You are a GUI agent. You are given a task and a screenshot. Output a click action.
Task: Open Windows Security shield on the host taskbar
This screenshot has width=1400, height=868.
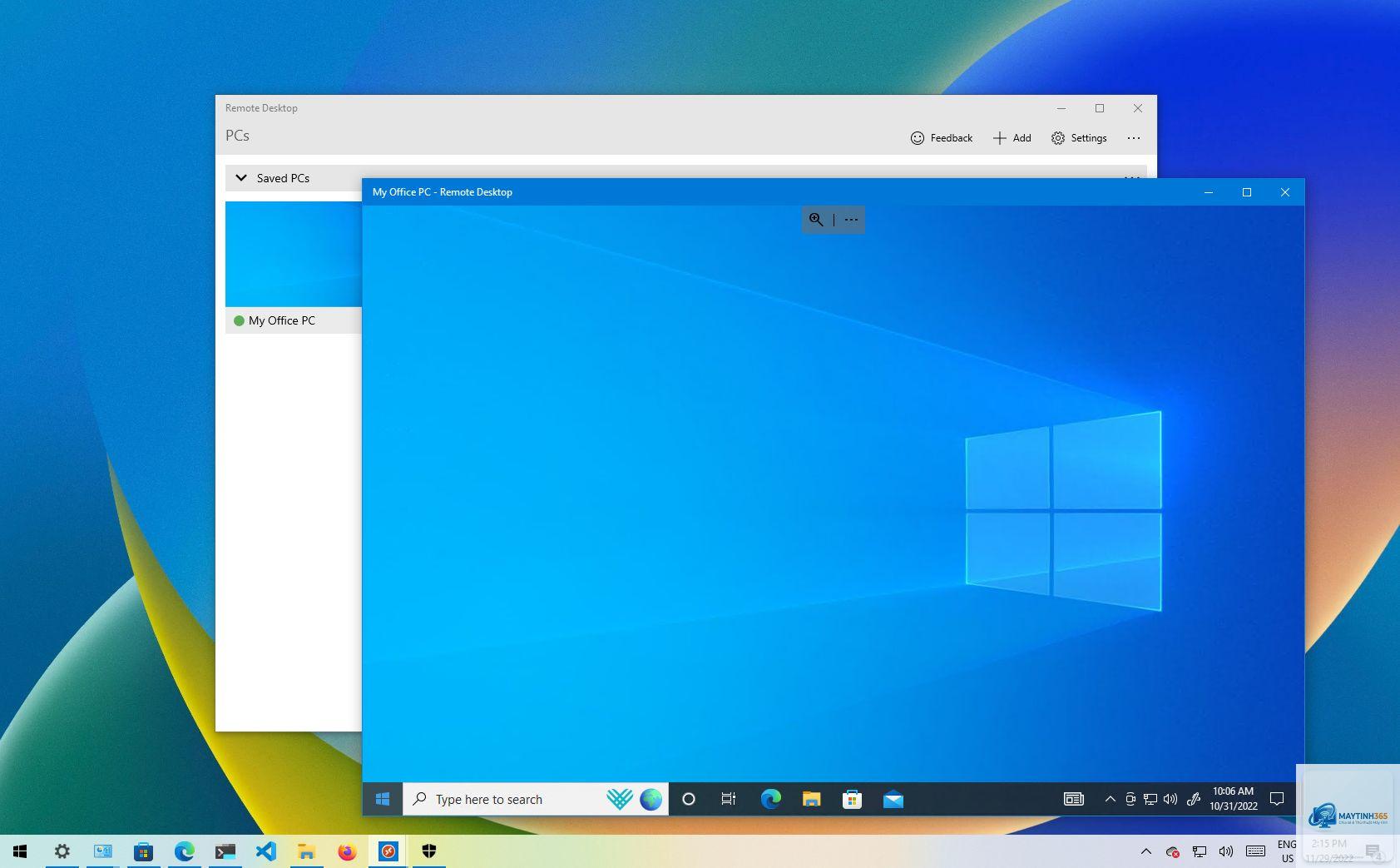[x=428, y=851]
